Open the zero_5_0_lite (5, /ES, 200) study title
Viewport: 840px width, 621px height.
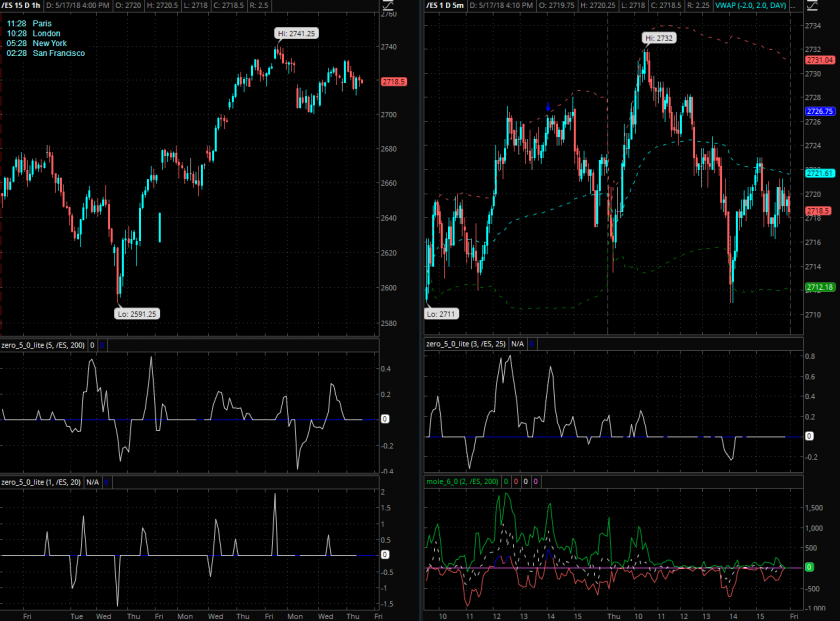click(x=44, y=344)
